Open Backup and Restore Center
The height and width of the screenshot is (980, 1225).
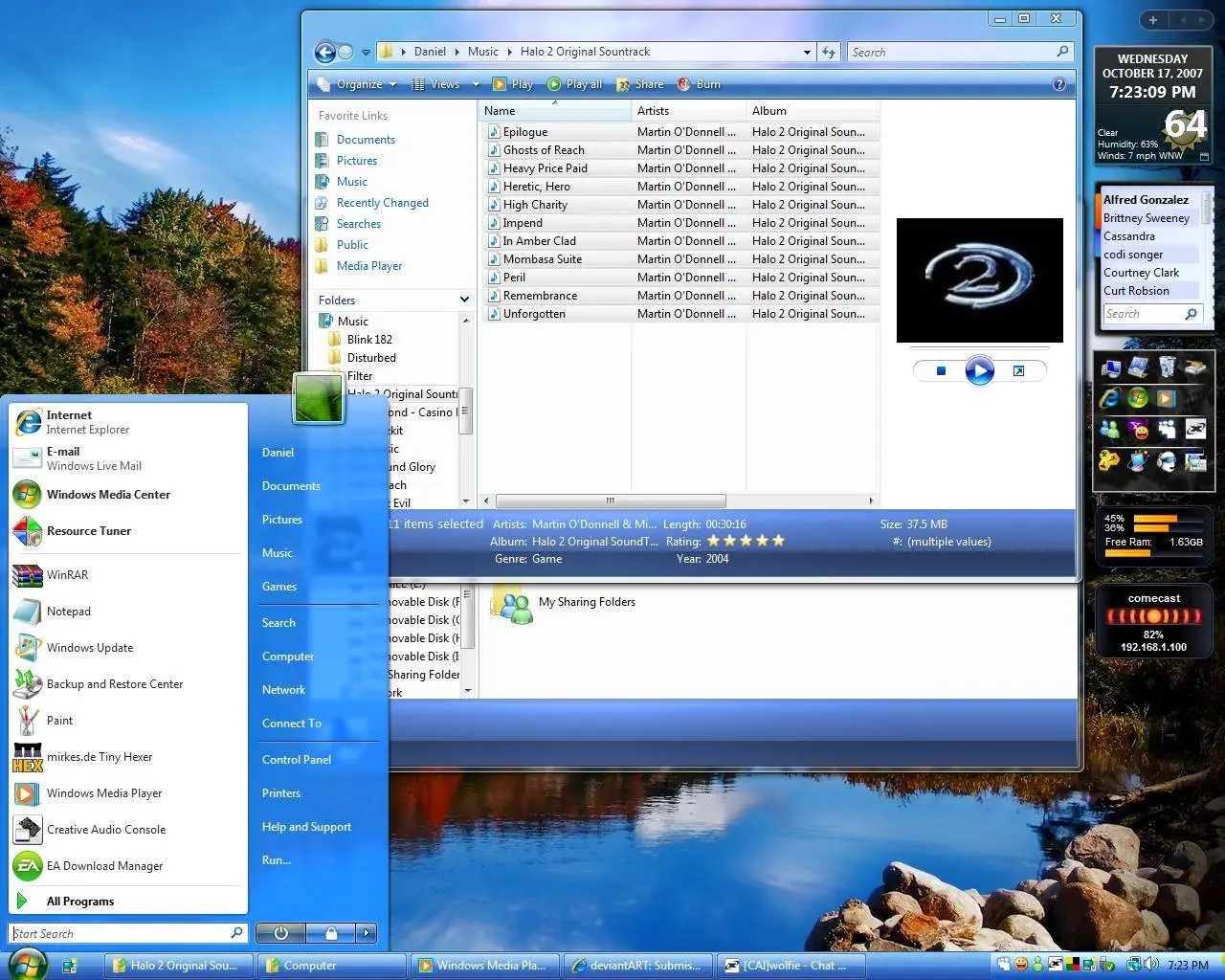point(127,684)
